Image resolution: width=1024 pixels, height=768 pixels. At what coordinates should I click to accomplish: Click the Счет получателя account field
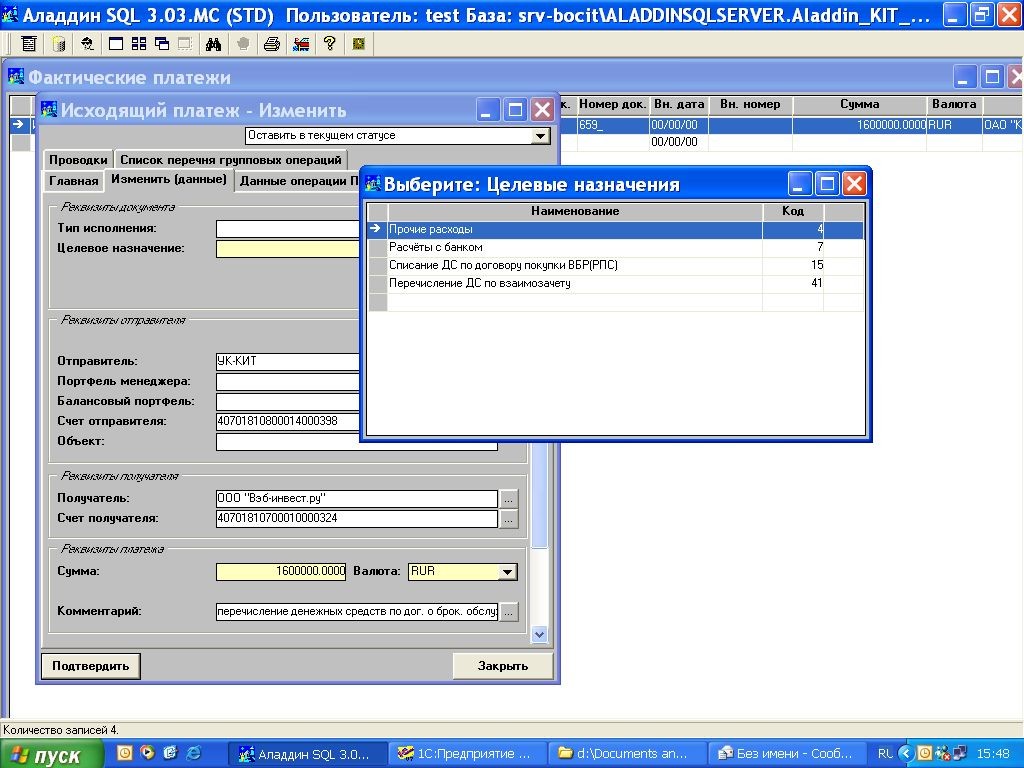pos(357,519)
